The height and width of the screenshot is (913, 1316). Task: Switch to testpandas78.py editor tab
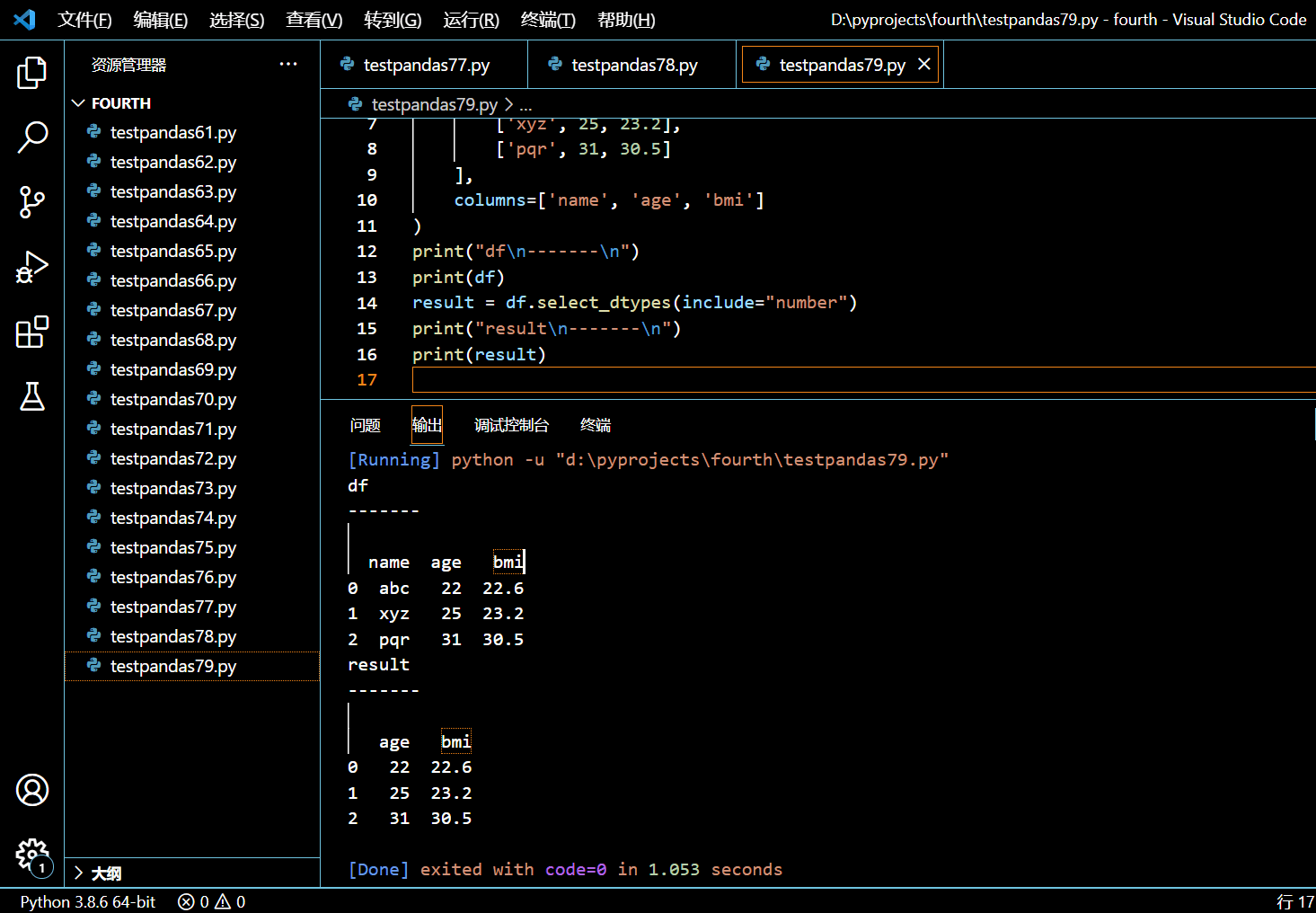tap(632, 65)
